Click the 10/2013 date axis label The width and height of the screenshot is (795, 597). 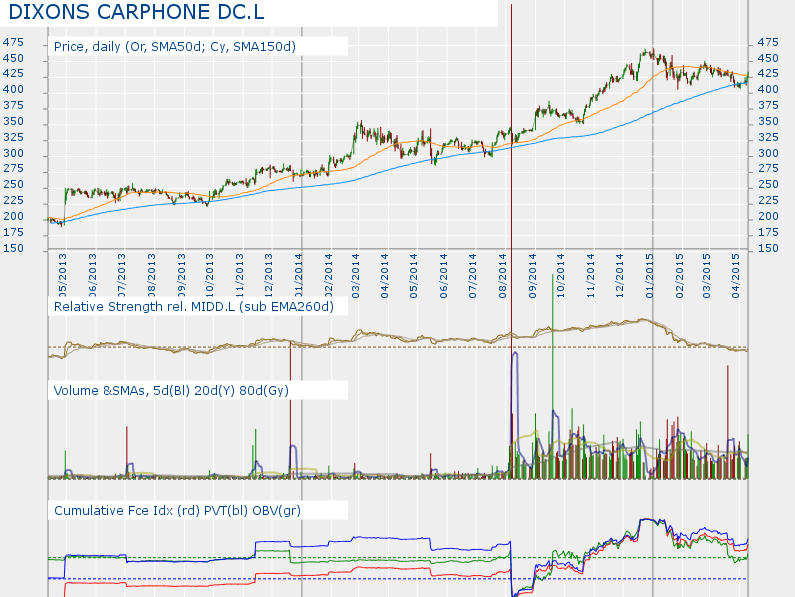pos(209,276)
